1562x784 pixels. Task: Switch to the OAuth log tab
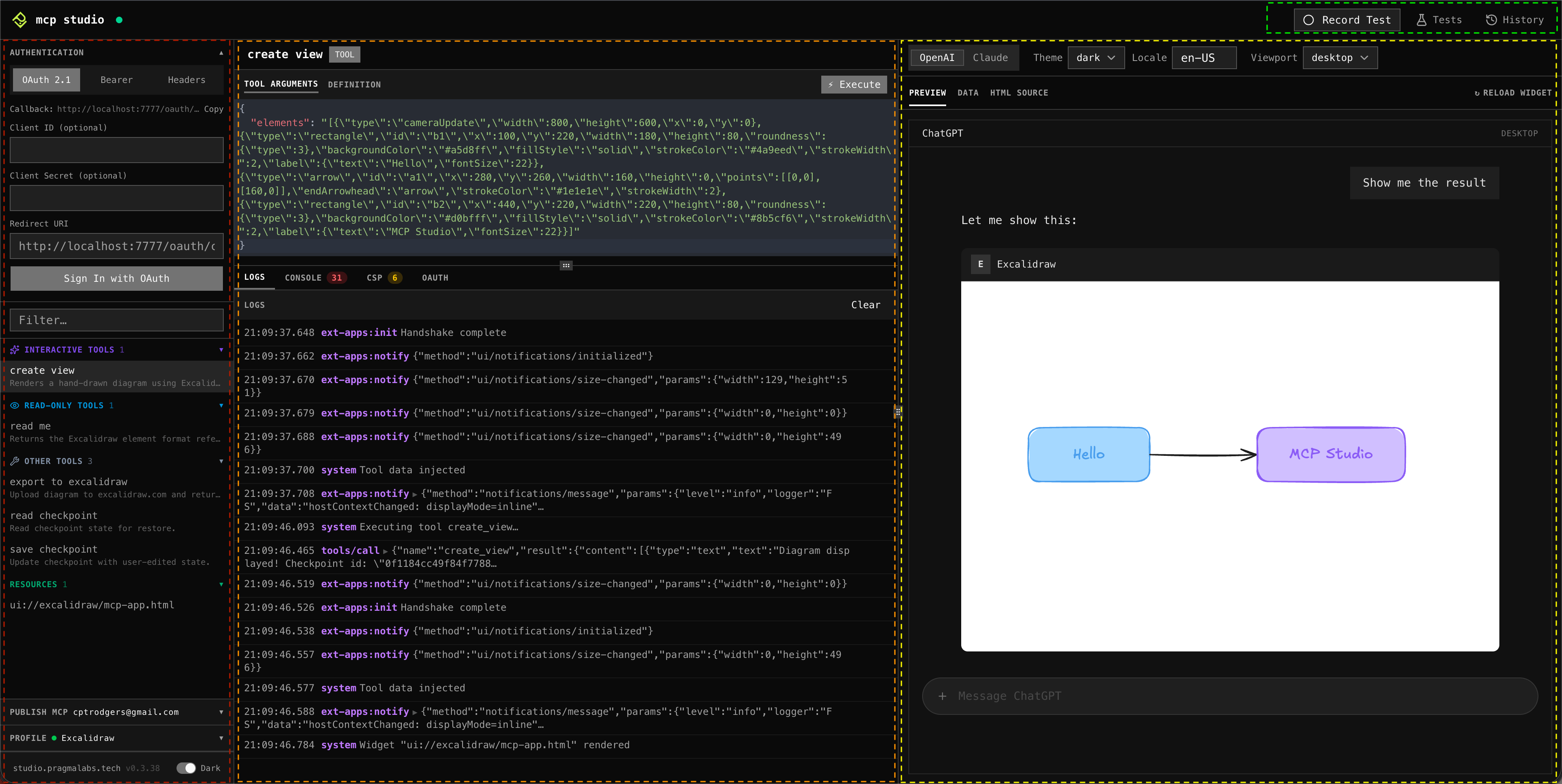(435, 278)
